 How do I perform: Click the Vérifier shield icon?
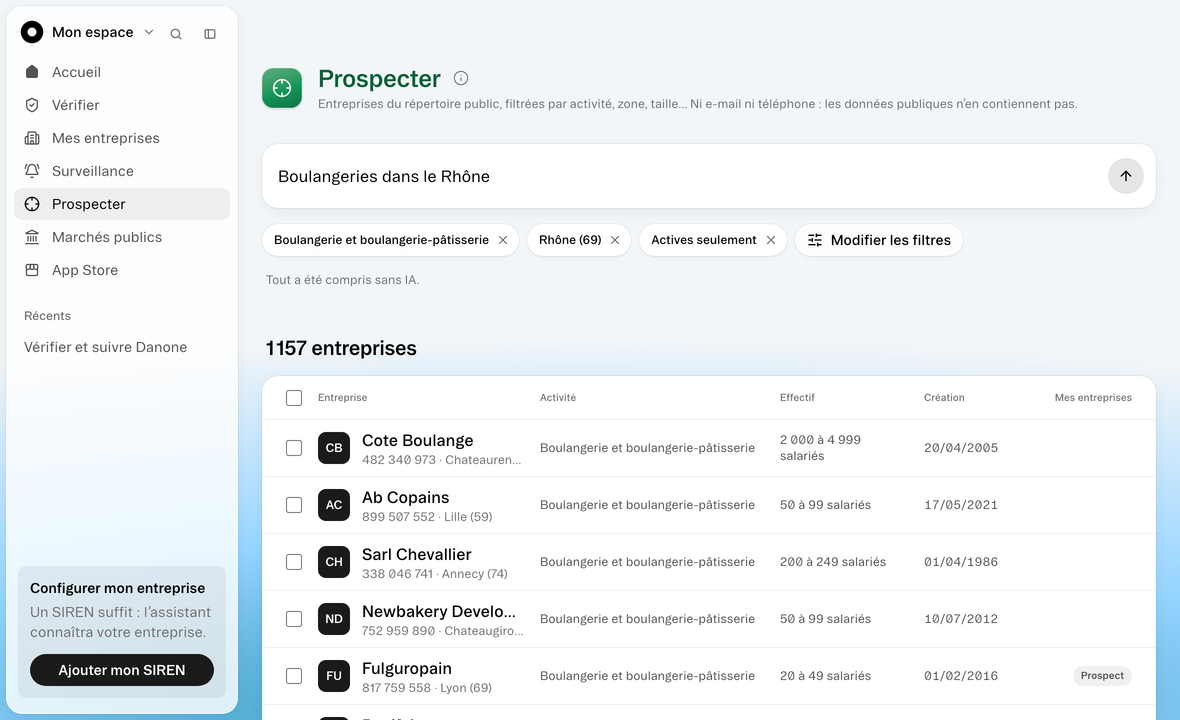(32, 105)
